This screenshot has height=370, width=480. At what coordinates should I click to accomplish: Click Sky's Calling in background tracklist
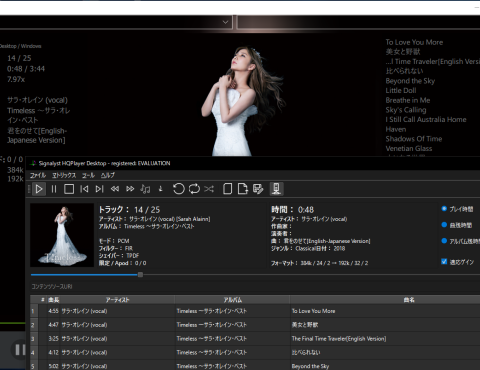click(406, 110)
